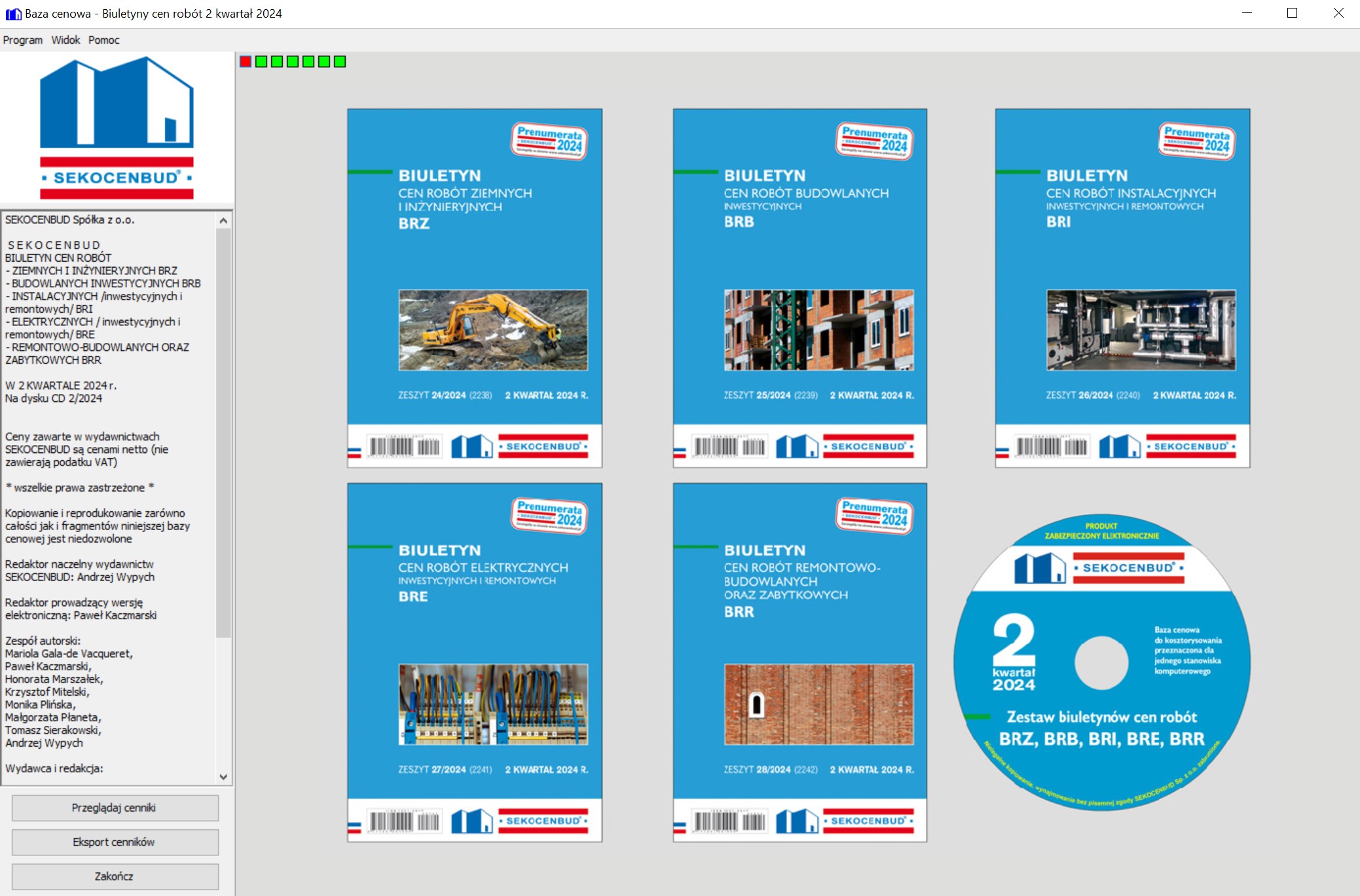Click the barcode on the BRZ cover
The image size is (1360, 896).
[x=405, y=446]
